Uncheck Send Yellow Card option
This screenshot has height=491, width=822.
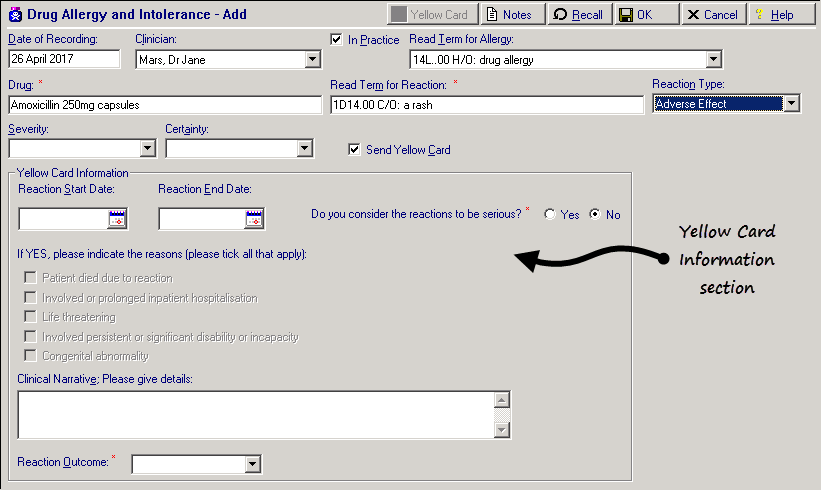pyautogui.click(x=354, y=150)
